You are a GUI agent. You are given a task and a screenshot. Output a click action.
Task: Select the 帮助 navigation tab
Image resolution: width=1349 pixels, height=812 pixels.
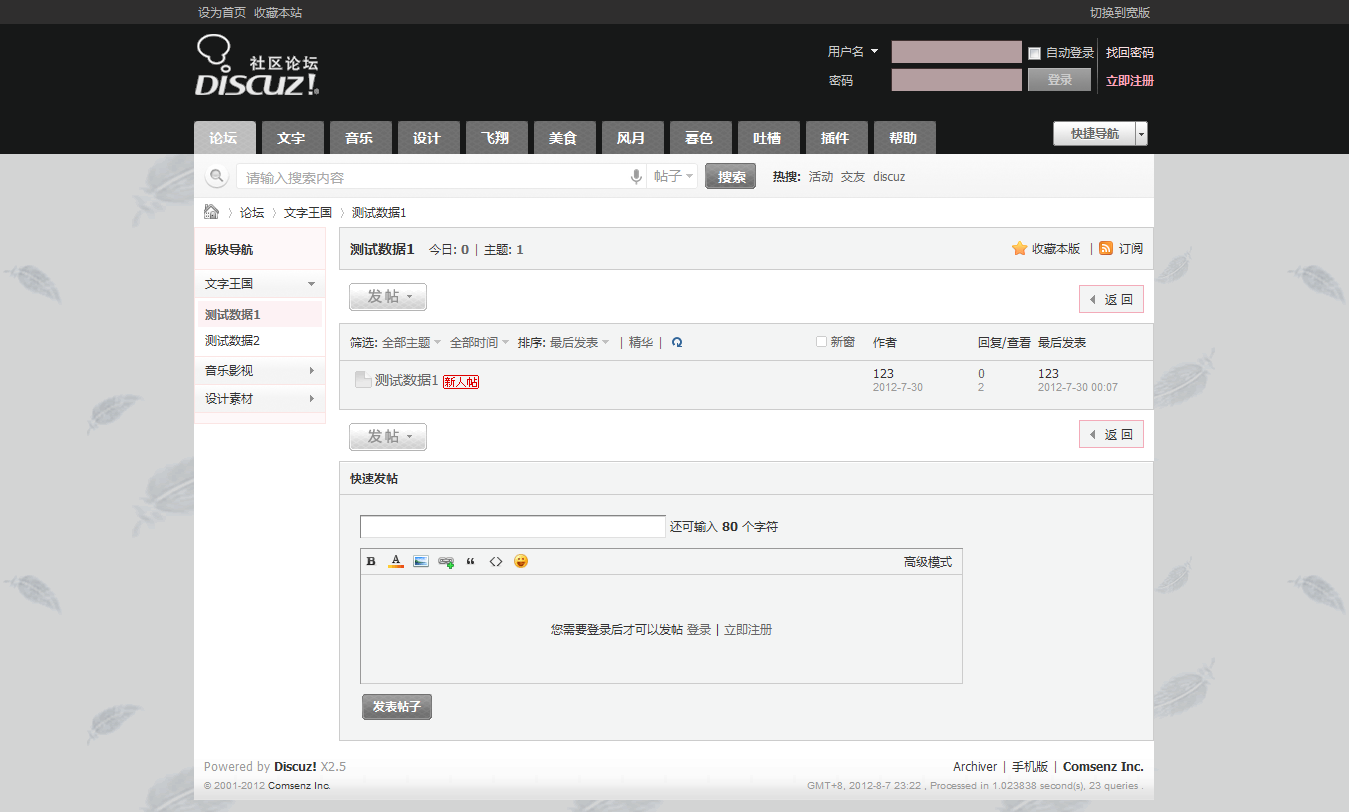903,138
